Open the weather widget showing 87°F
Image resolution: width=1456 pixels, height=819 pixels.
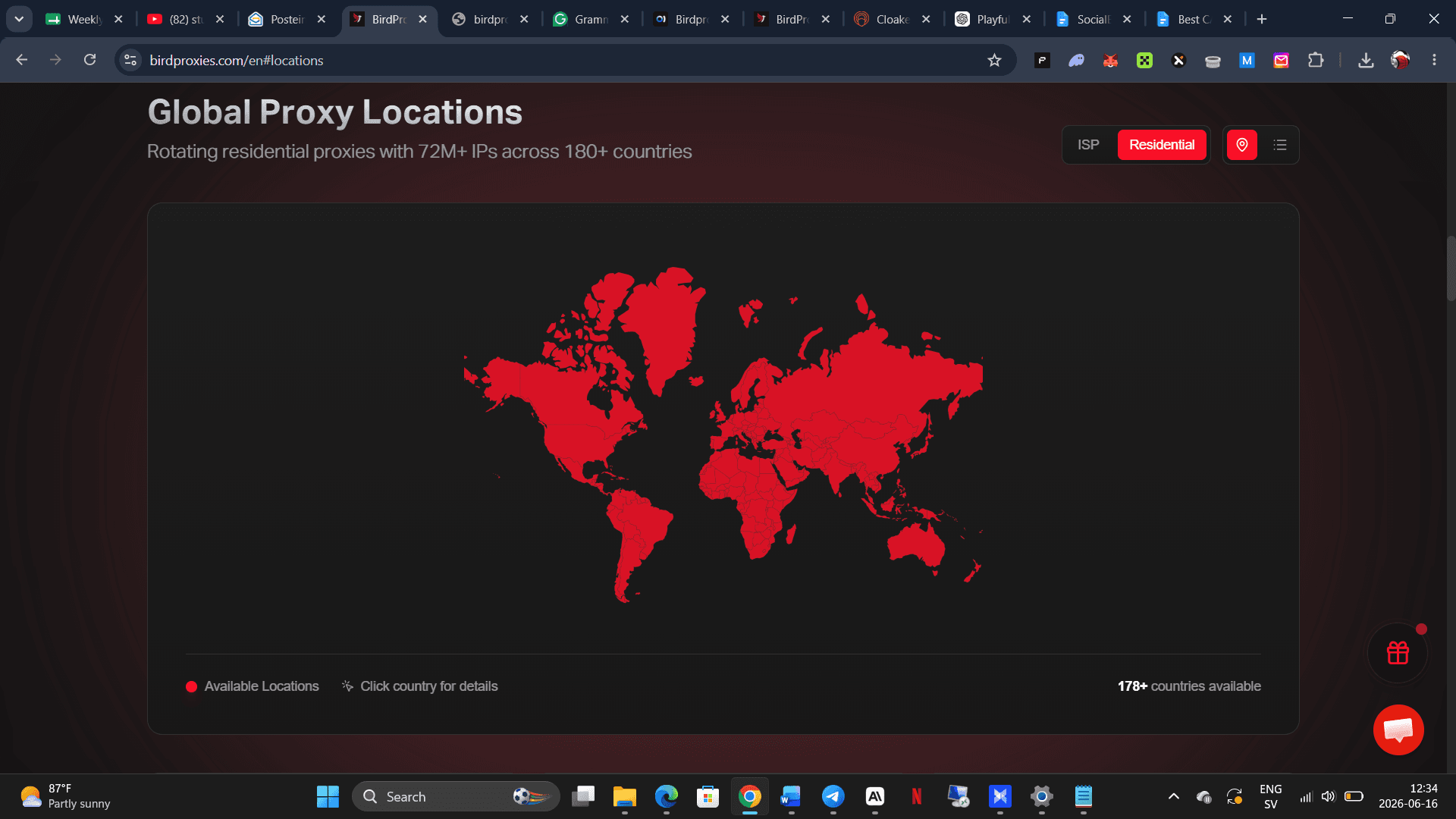click(65, 796)
